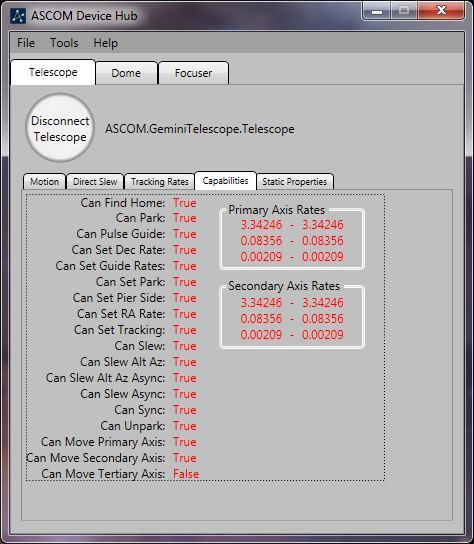The height and width of the screenshot is (544, 474).
Task: Click the Can Unpark label
Action: click(x=133, y=426)
